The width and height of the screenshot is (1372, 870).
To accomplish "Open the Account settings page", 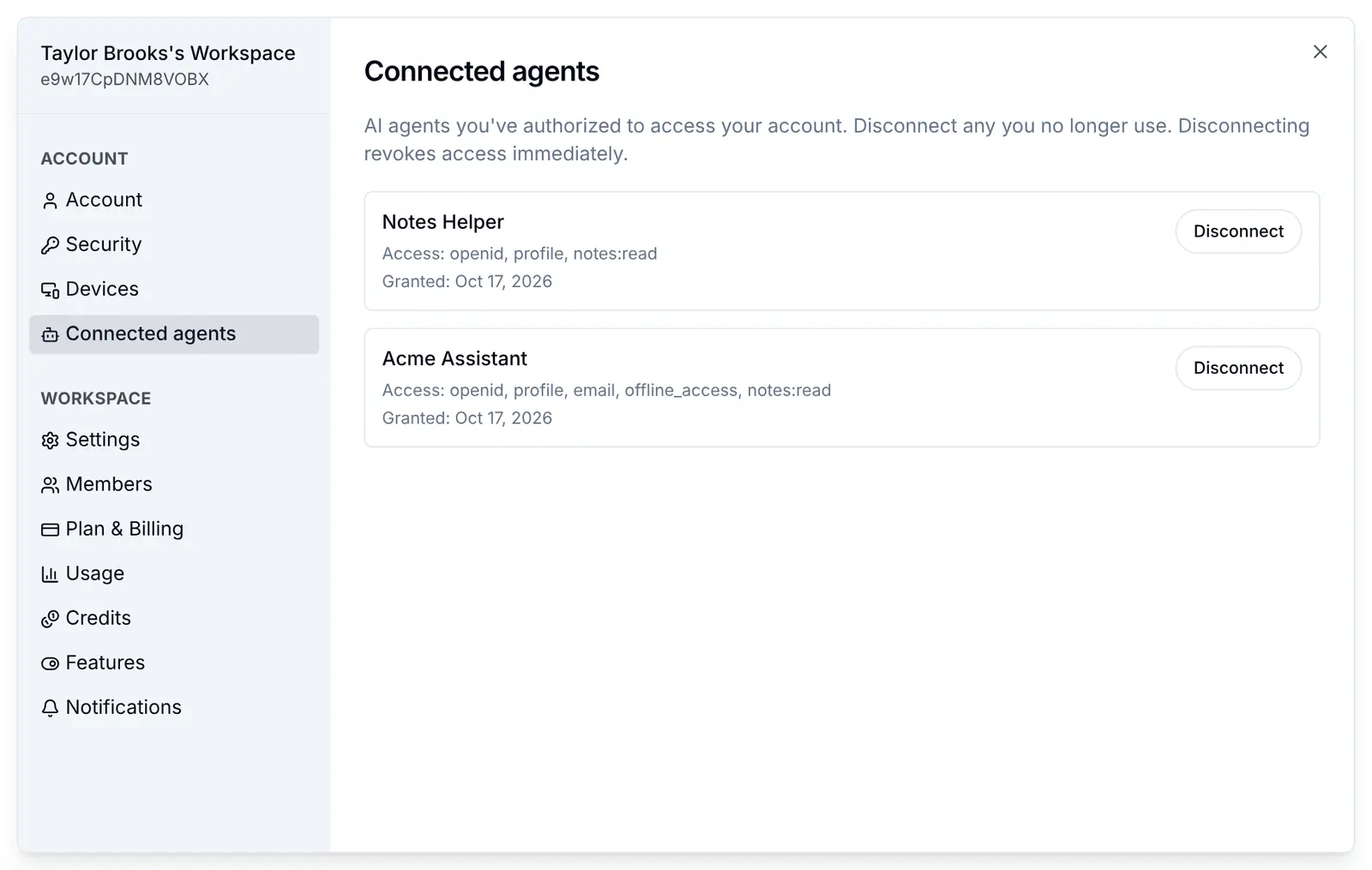I will (174, 200).
